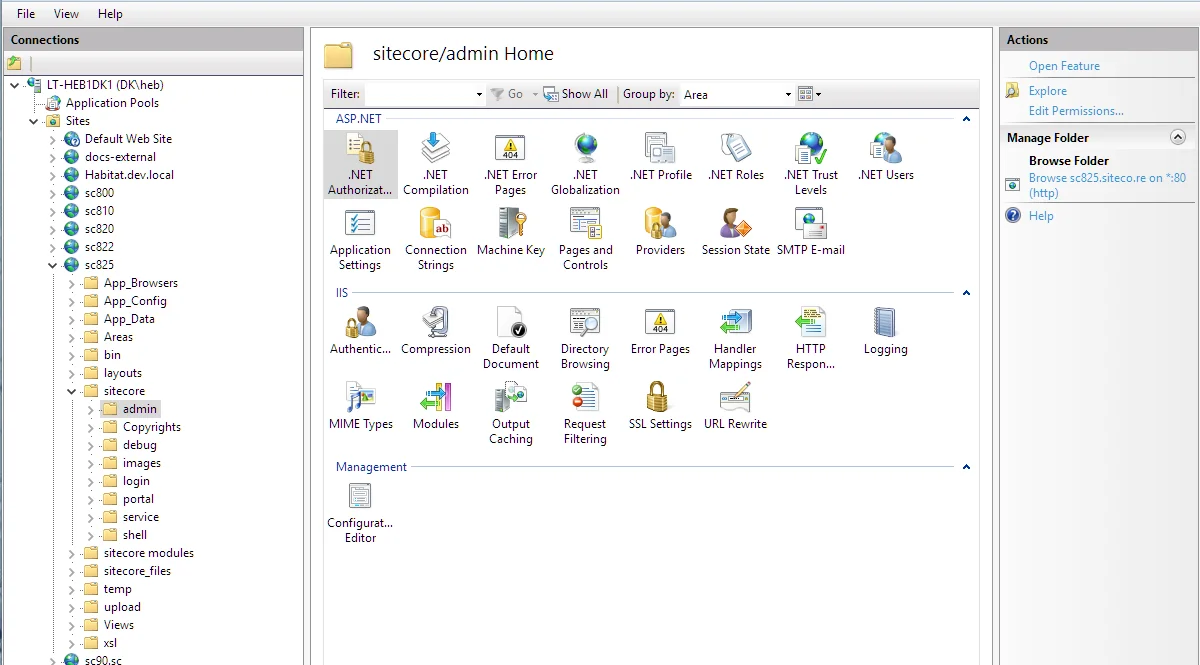This screenshot has width=1200, height=665.
Task: Open .NET Roles feature
Action: coord(736,157)
